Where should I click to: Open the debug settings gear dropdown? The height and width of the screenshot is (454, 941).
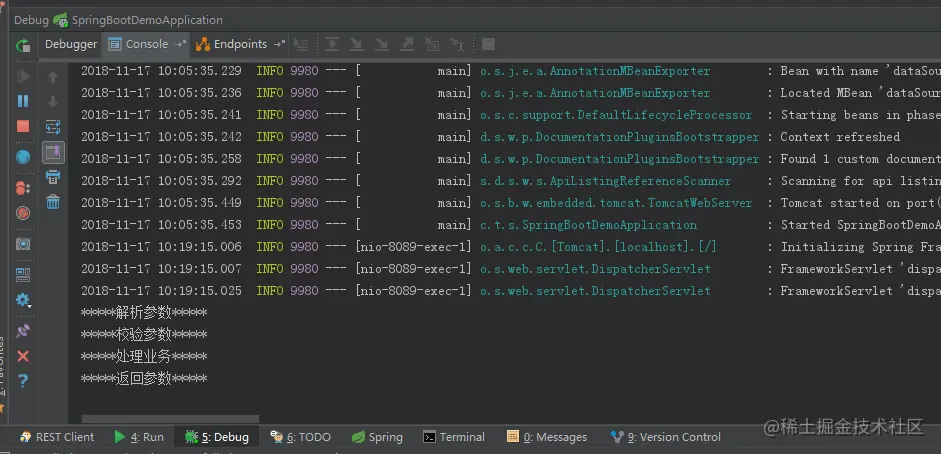point(23,300)
